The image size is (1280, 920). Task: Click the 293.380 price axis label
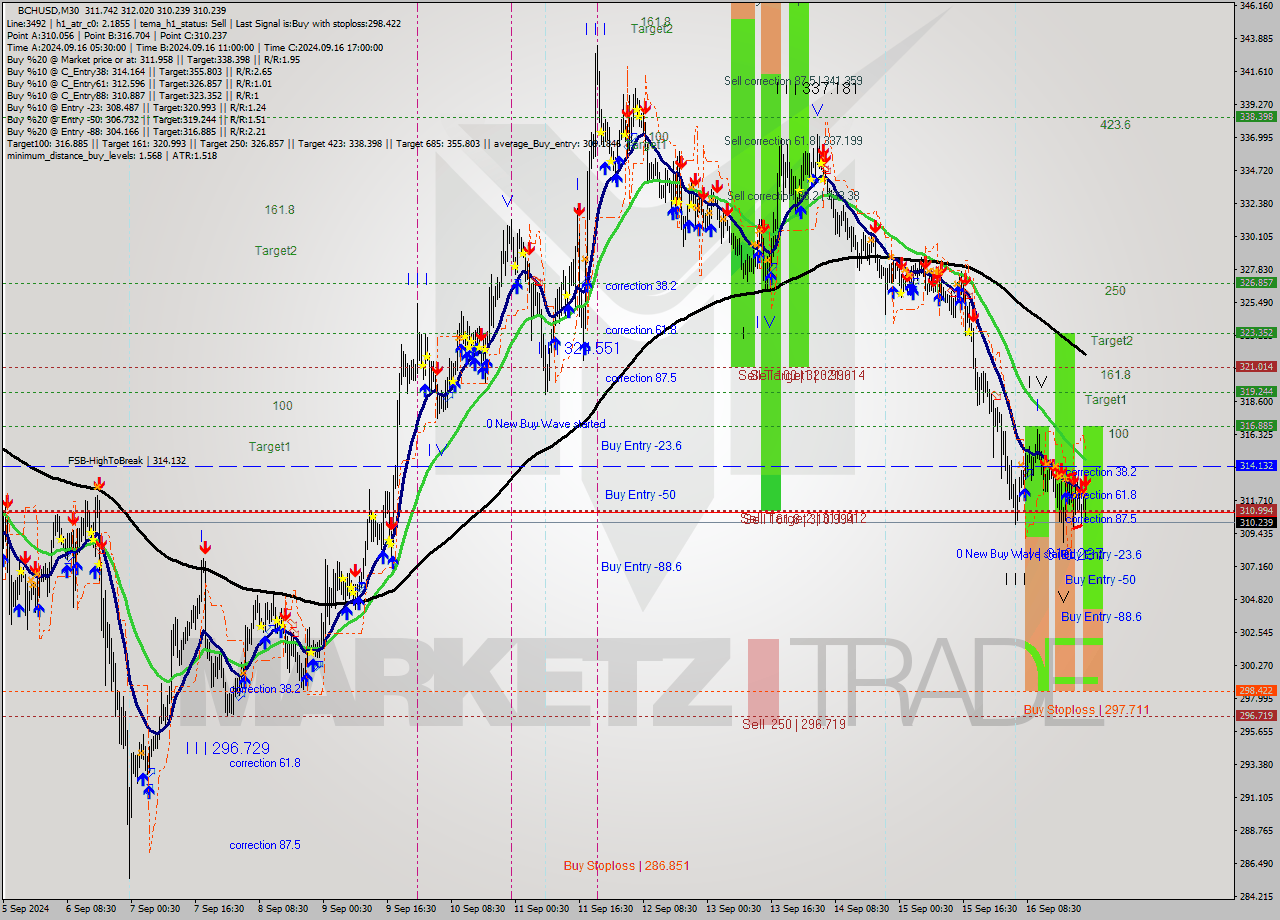tap(1255, 765)
